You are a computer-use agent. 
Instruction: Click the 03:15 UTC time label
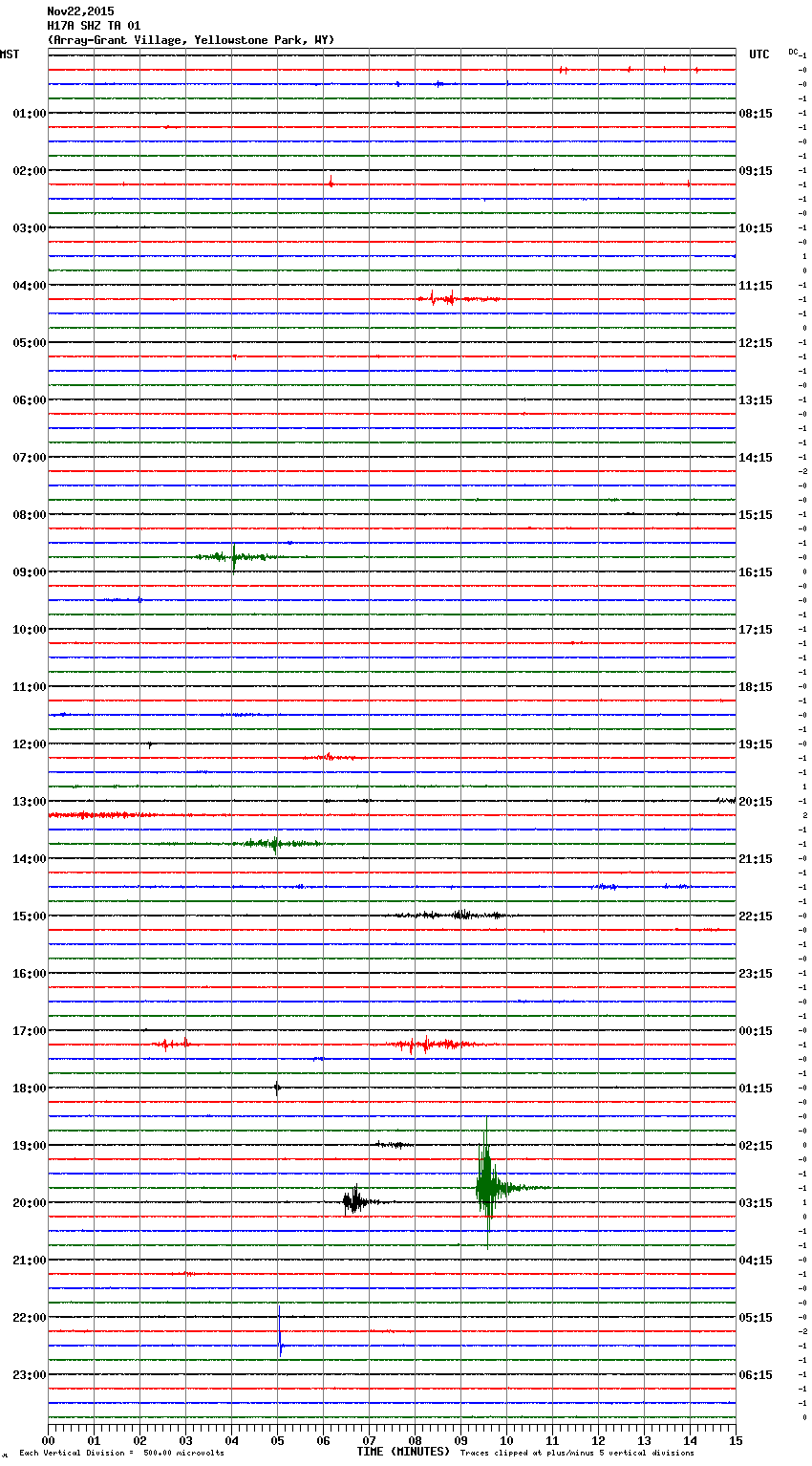[x=756, y=1203]
